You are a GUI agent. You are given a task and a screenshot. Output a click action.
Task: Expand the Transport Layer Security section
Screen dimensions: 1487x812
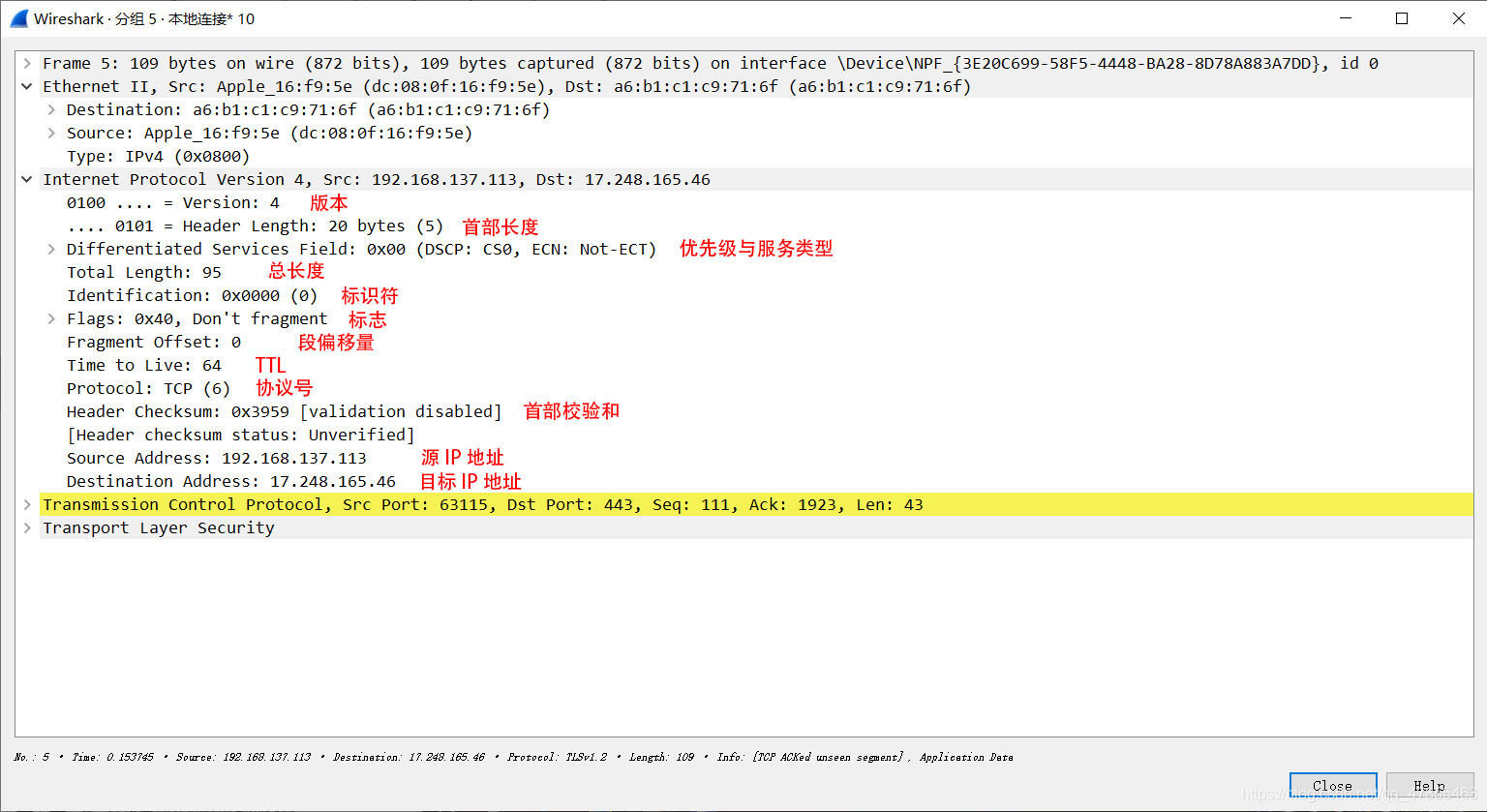pyautogui.click(x=27, y=527)
